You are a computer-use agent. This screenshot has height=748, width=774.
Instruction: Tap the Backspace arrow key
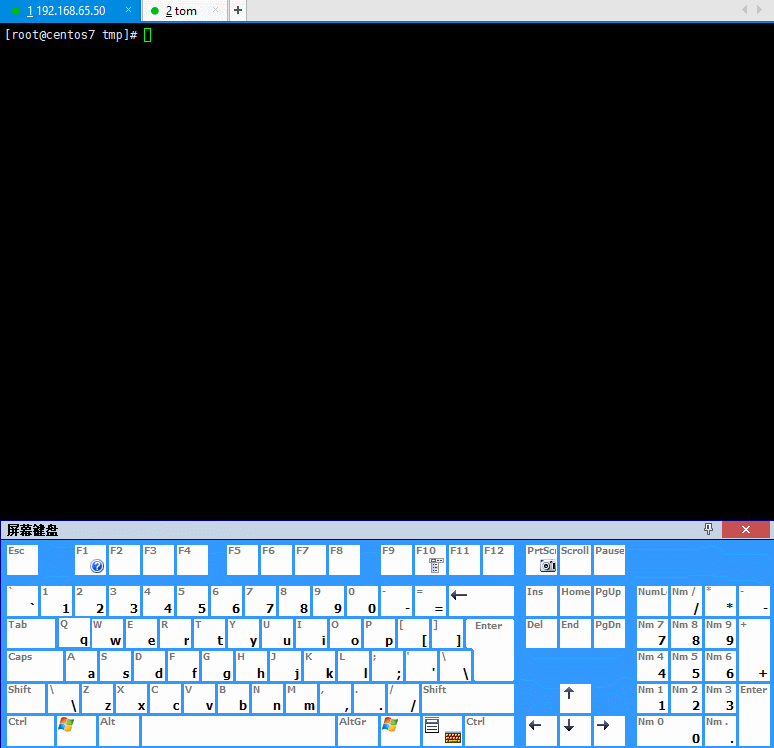tap(481, 601)
